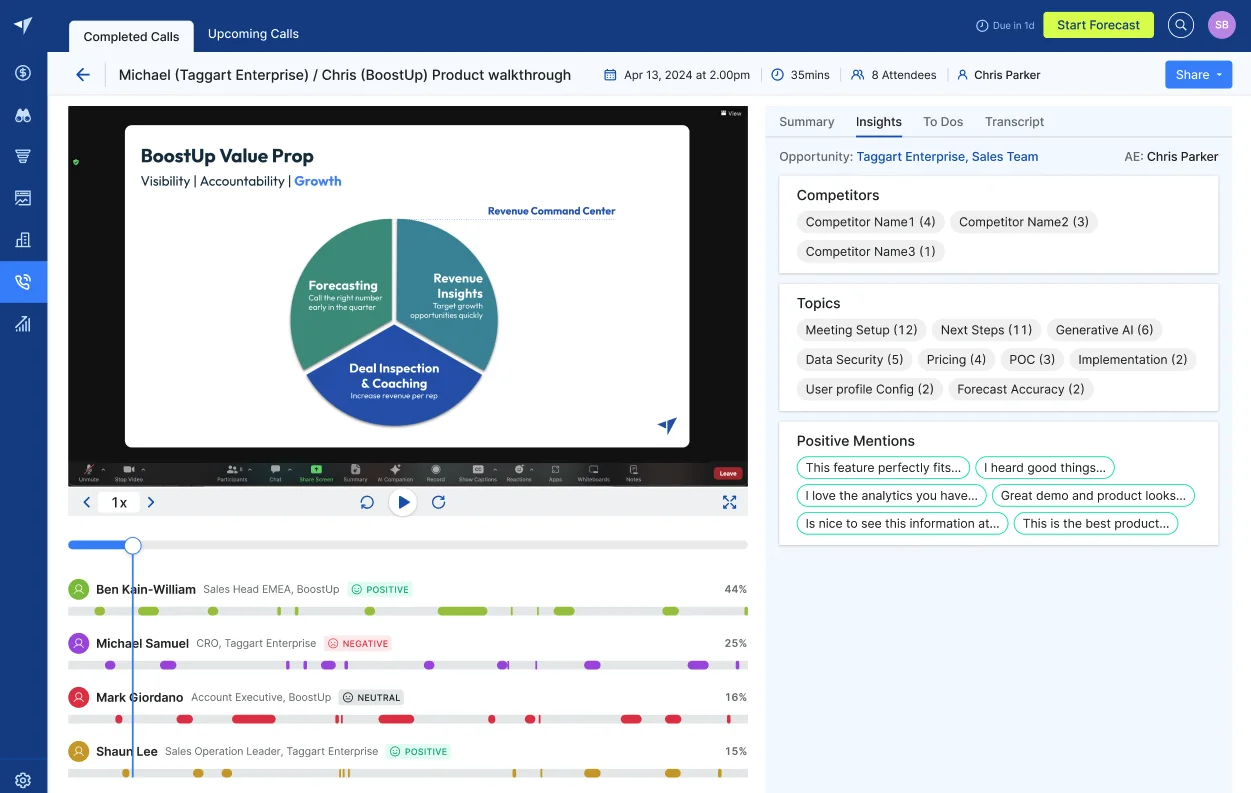The image size is (1251, 793).
Task: Select the phone calls sidebar icon
Action: [23, 282]
